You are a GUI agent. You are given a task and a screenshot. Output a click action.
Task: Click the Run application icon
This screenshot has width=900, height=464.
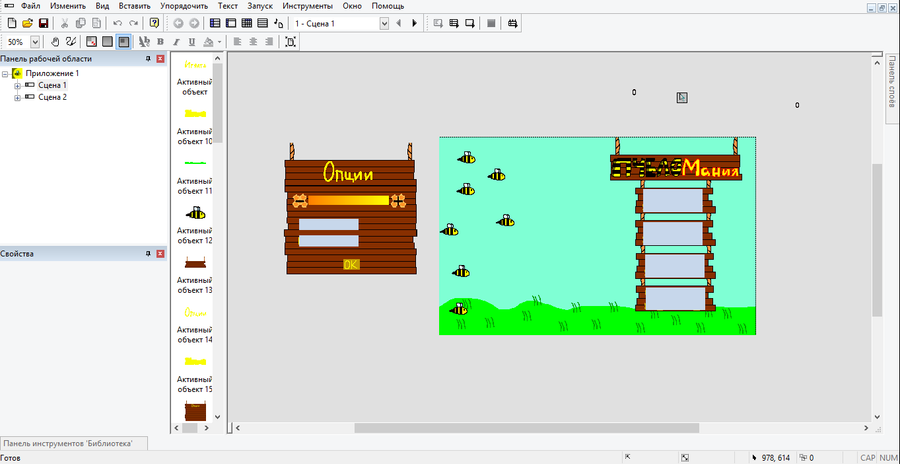pyautogui.click(x=454, y=24)
